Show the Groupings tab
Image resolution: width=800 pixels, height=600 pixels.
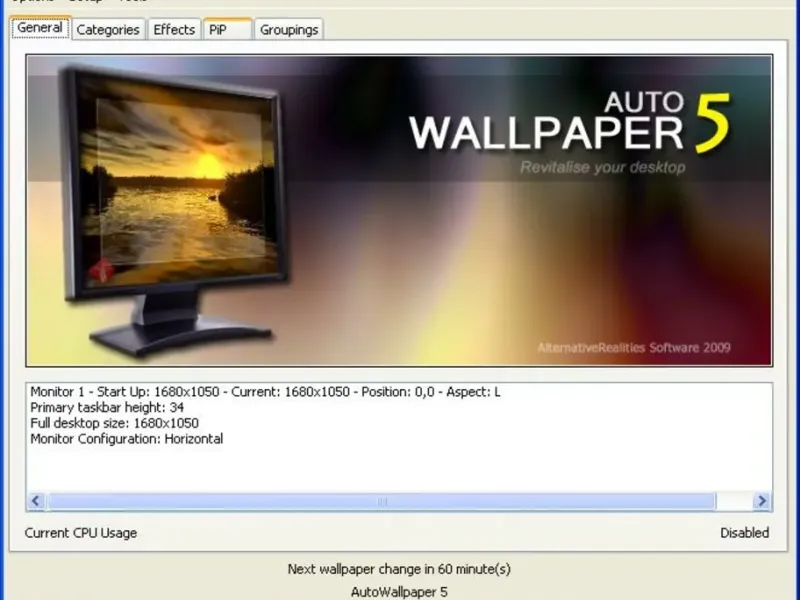point(289,30)
